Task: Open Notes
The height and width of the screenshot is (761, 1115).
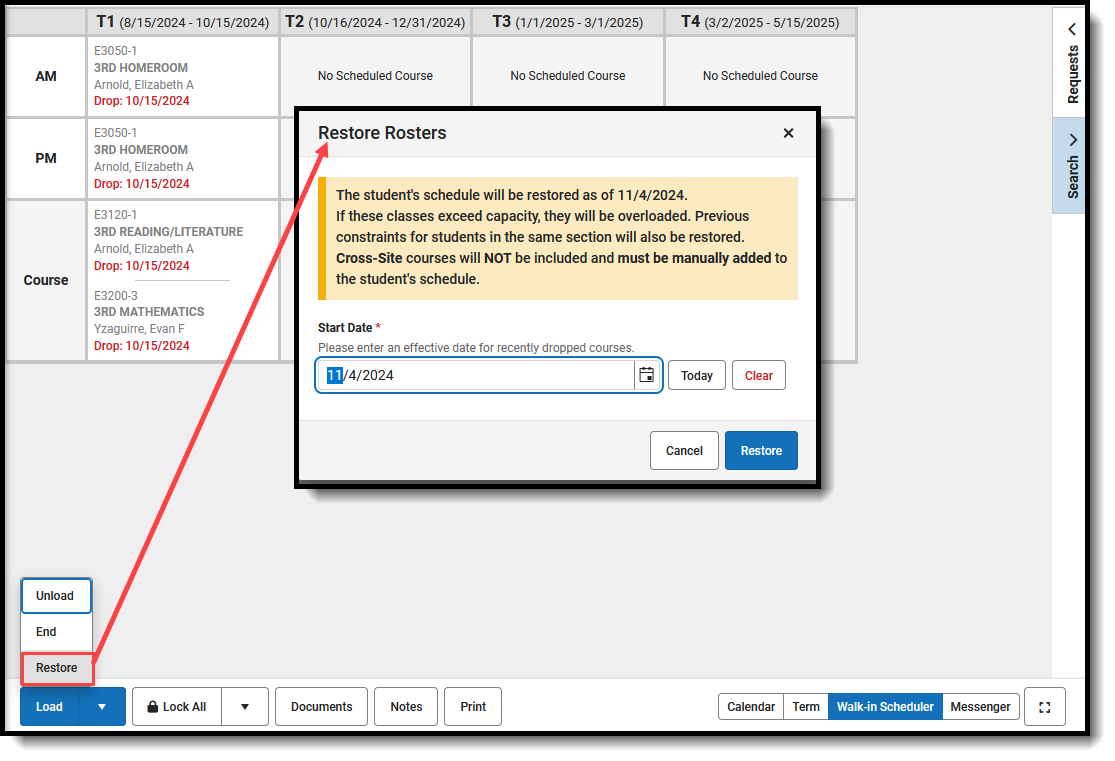Action: click(x=406, y=707)
